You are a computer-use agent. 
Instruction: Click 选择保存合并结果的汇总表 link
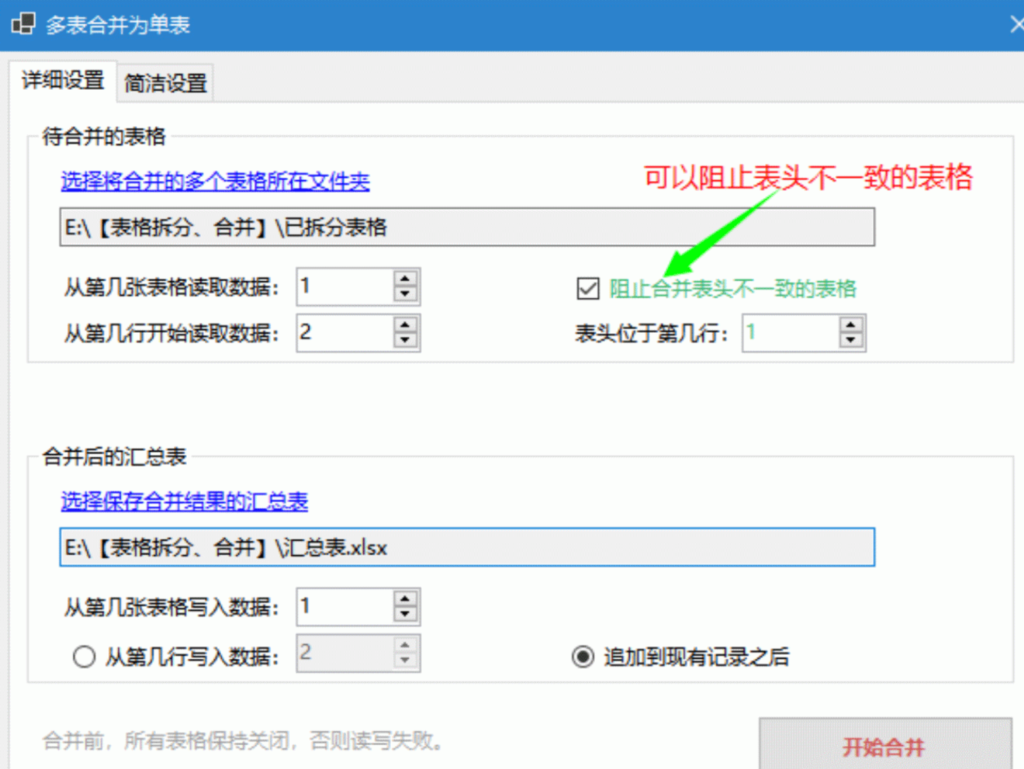coord(184,502)
